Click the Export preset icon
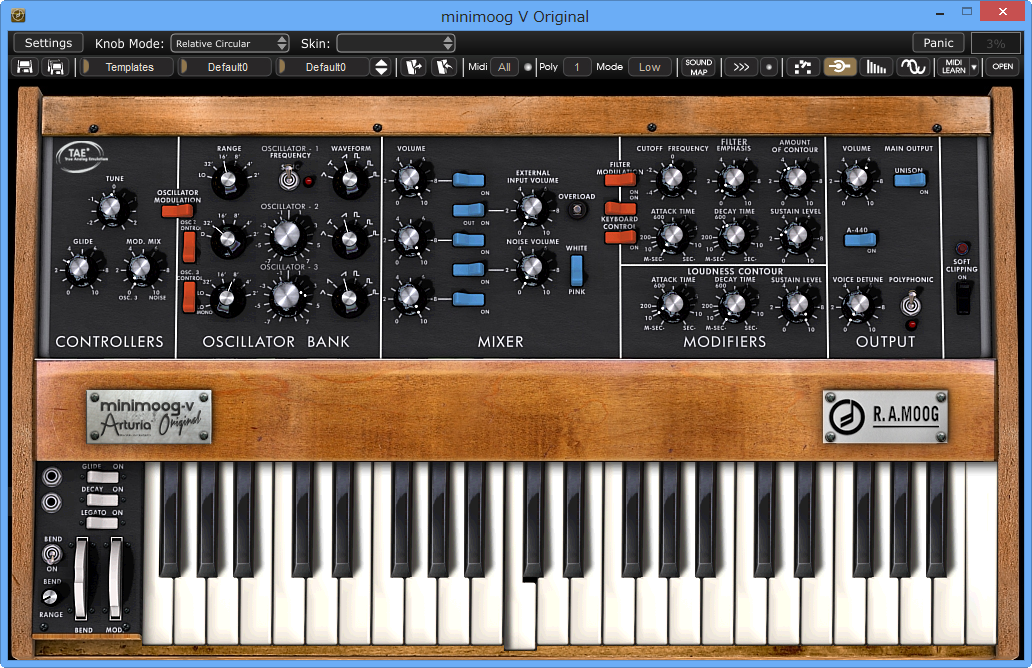The width and height of the screenshot is (1032, 668). 444,67
